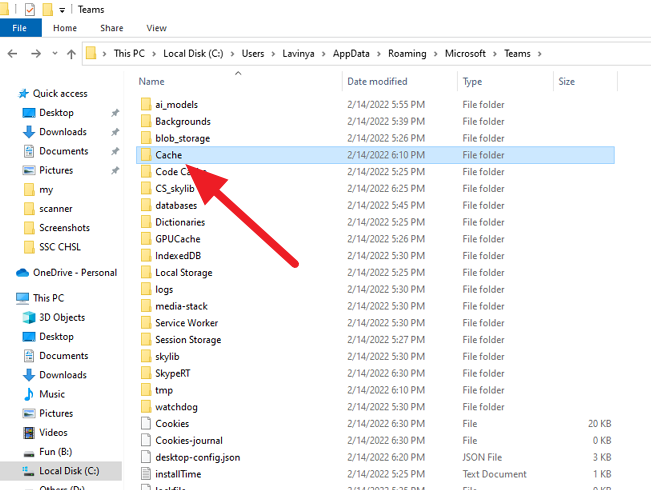Click Videos icon in sidebar
This screenshot has width=651, height=490.
coord(29,432)
